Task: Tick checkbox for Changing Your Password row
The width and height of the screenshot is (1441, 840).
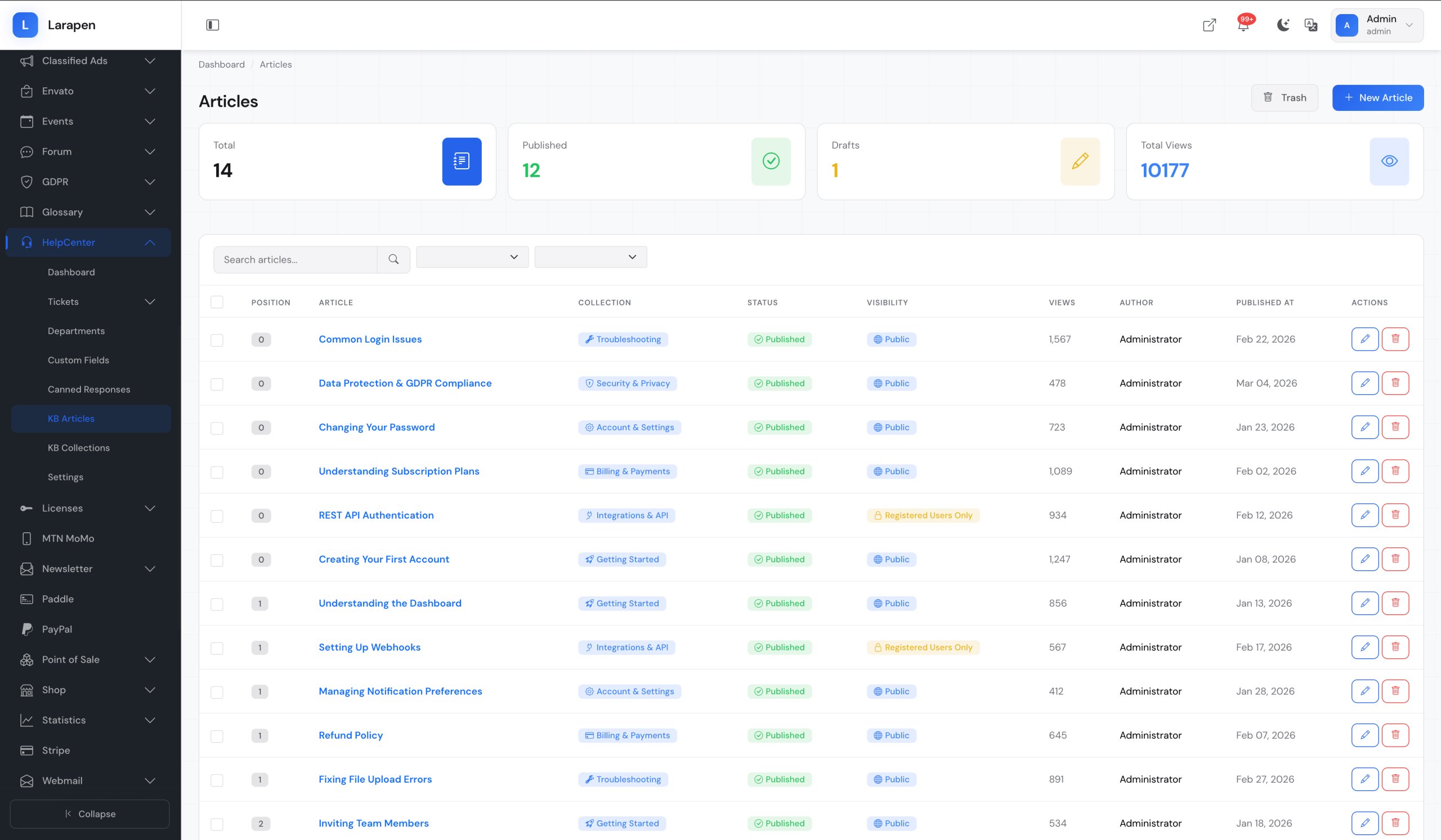Action: pyautogui.click(x=217, y=428)
